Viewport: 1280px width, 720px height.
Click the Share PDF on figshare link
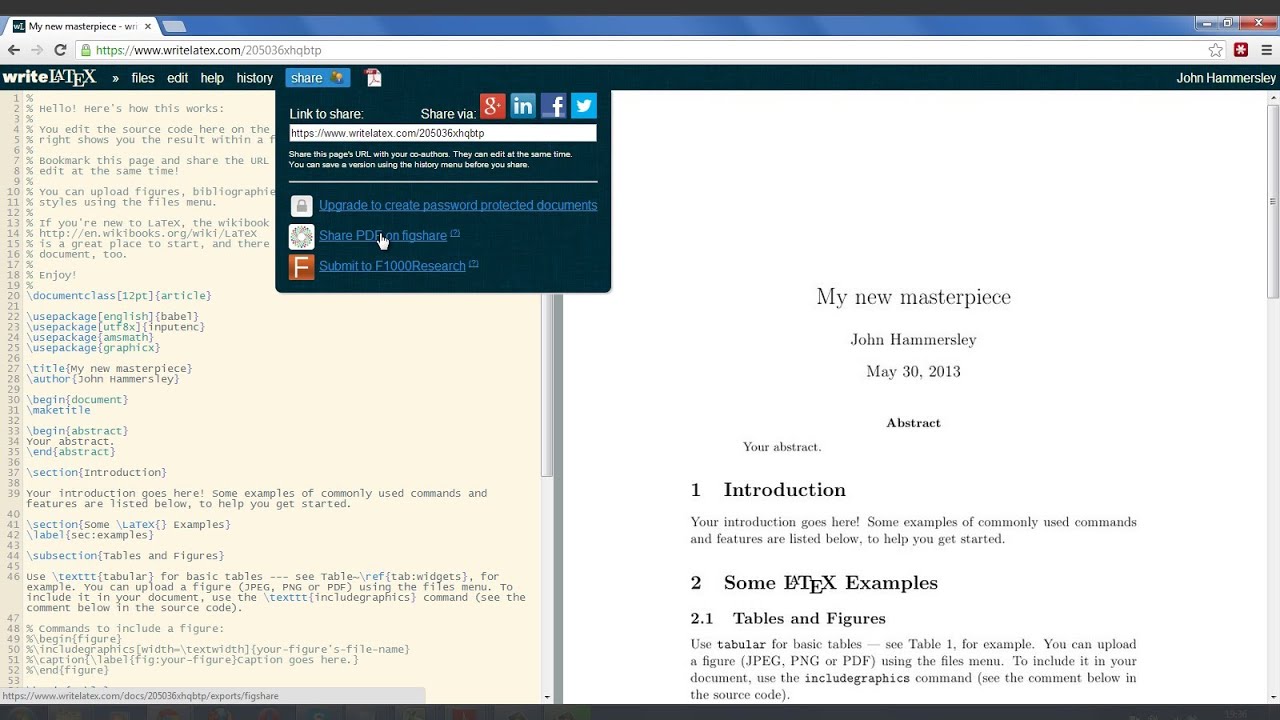pos(383,236)
